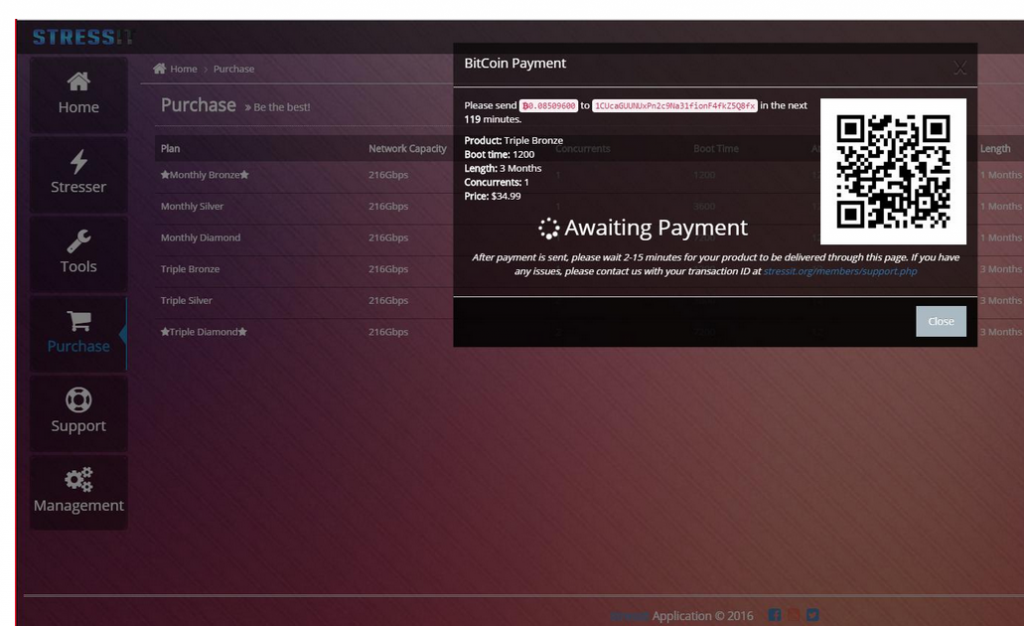Click 216Gbps in the Monthly Diamond row
This screenshot has width=1024, height=626.
point(388,238)
